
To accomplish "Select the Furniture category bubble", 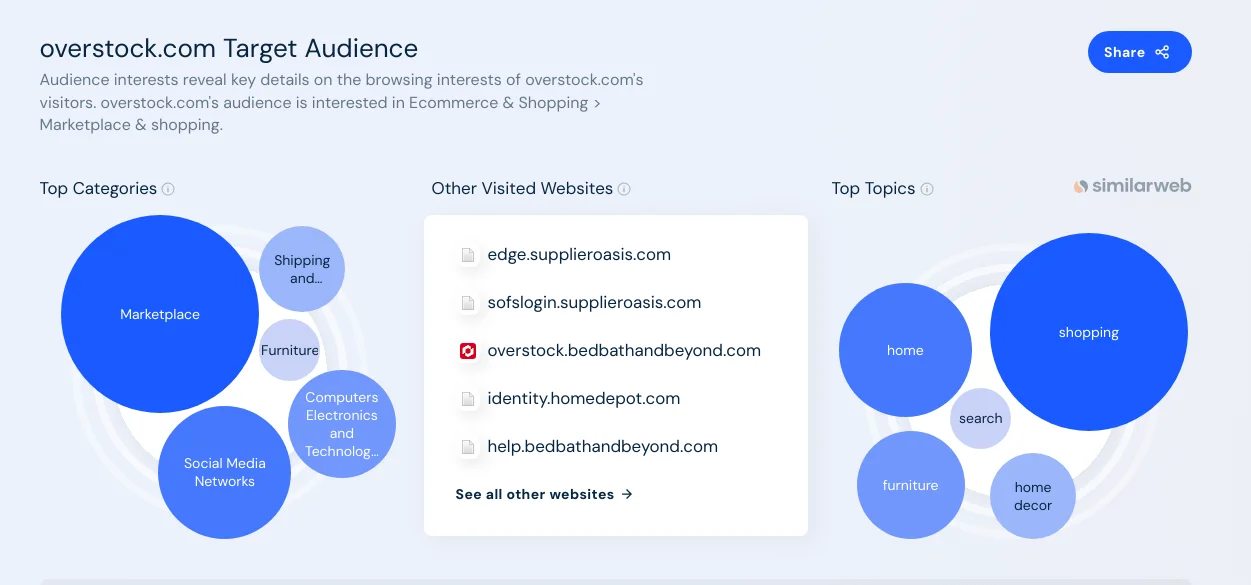I will [290, 350].
